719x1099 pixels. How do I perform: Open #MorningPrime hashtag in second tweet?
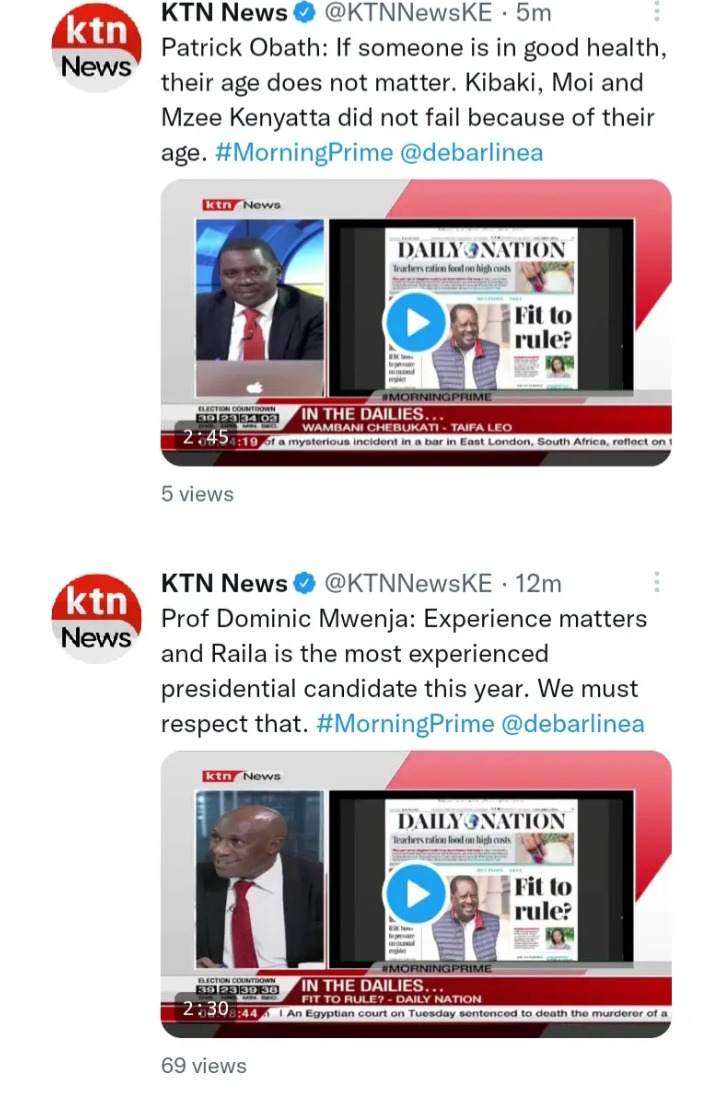tap(405, 724)
